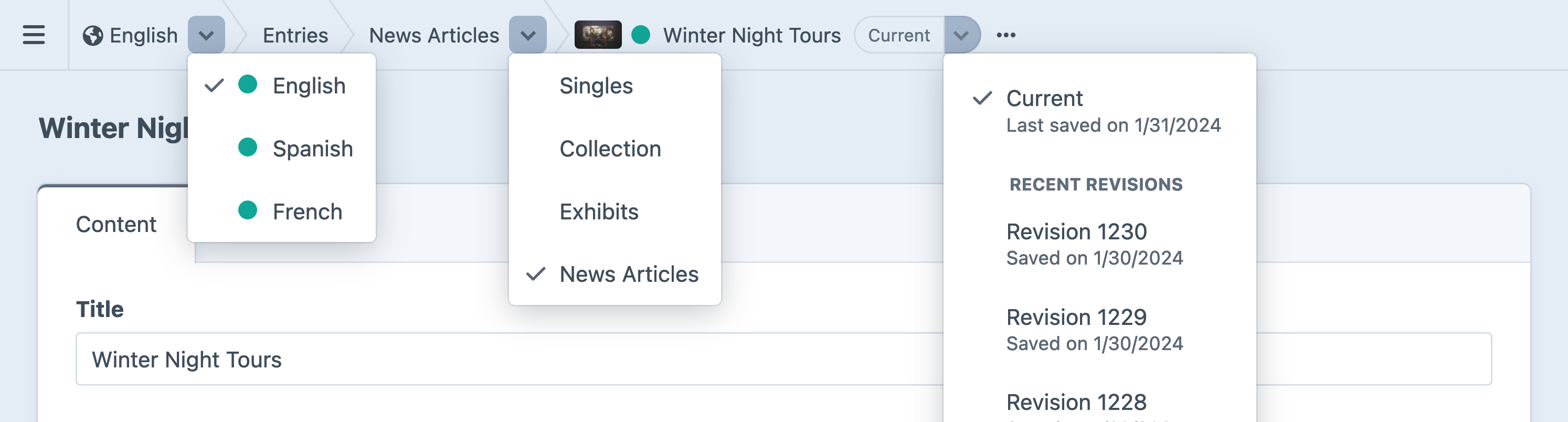Click the globe site icon

[x=92, y=35]
